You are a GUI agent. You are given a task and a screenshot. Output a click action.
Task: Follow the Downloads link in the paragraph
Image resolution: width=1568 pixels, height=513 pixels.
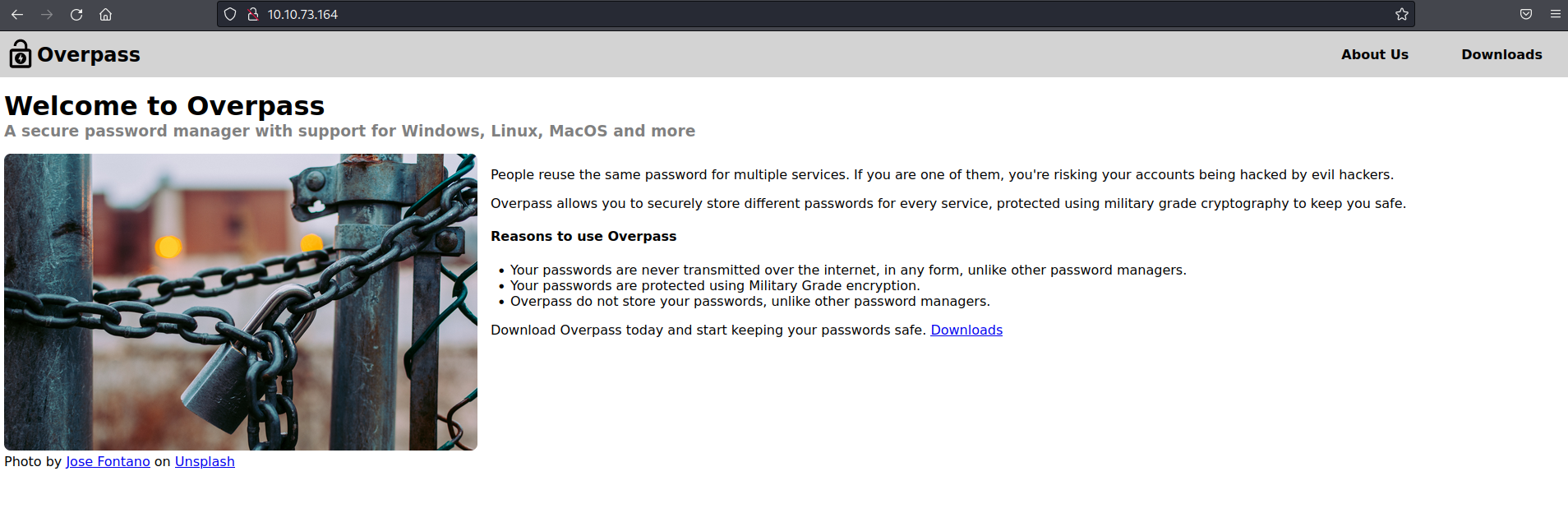tap(966, 330)
